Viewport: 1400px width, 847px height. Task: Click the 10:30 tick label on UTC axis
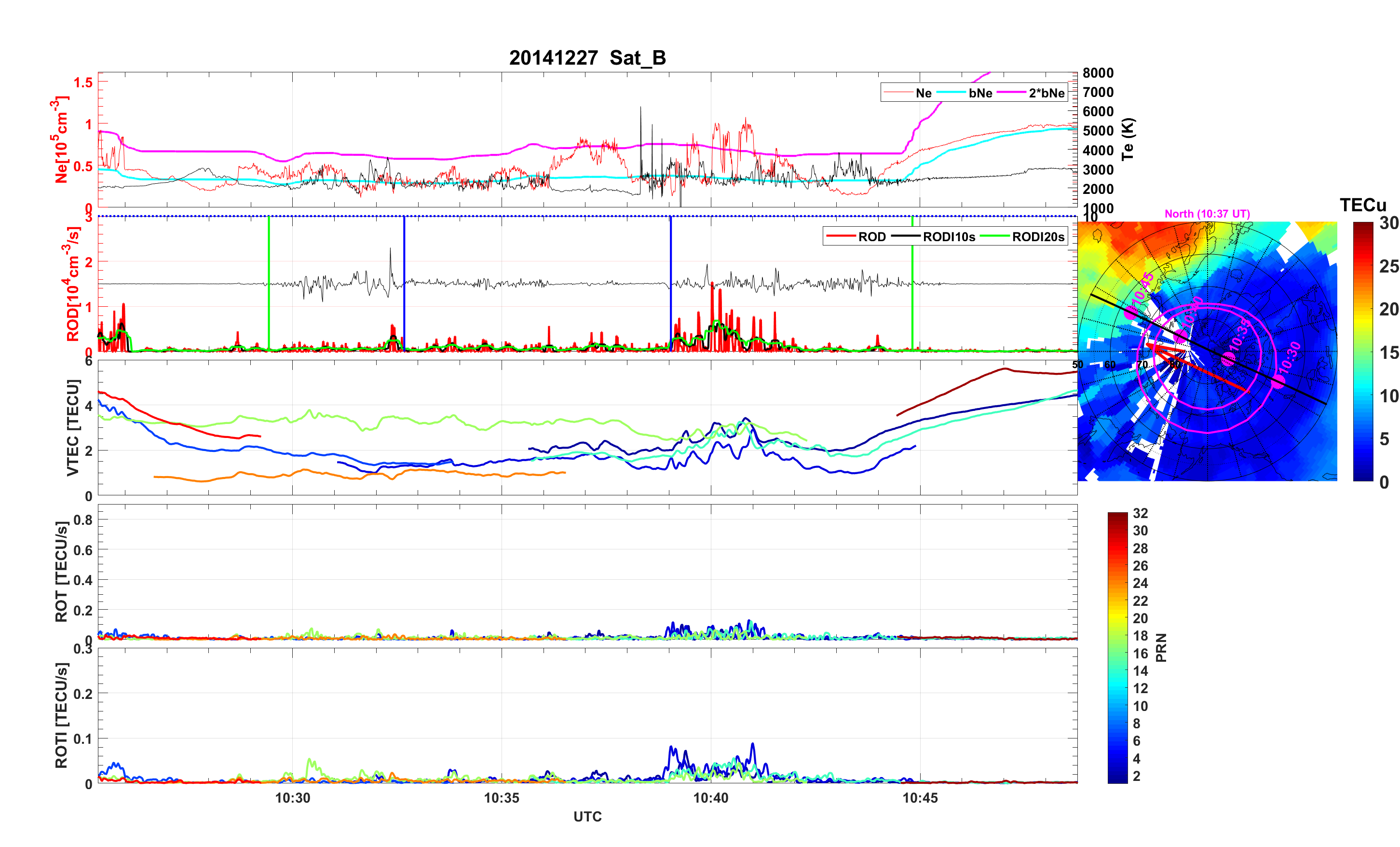tap(293, 797)
